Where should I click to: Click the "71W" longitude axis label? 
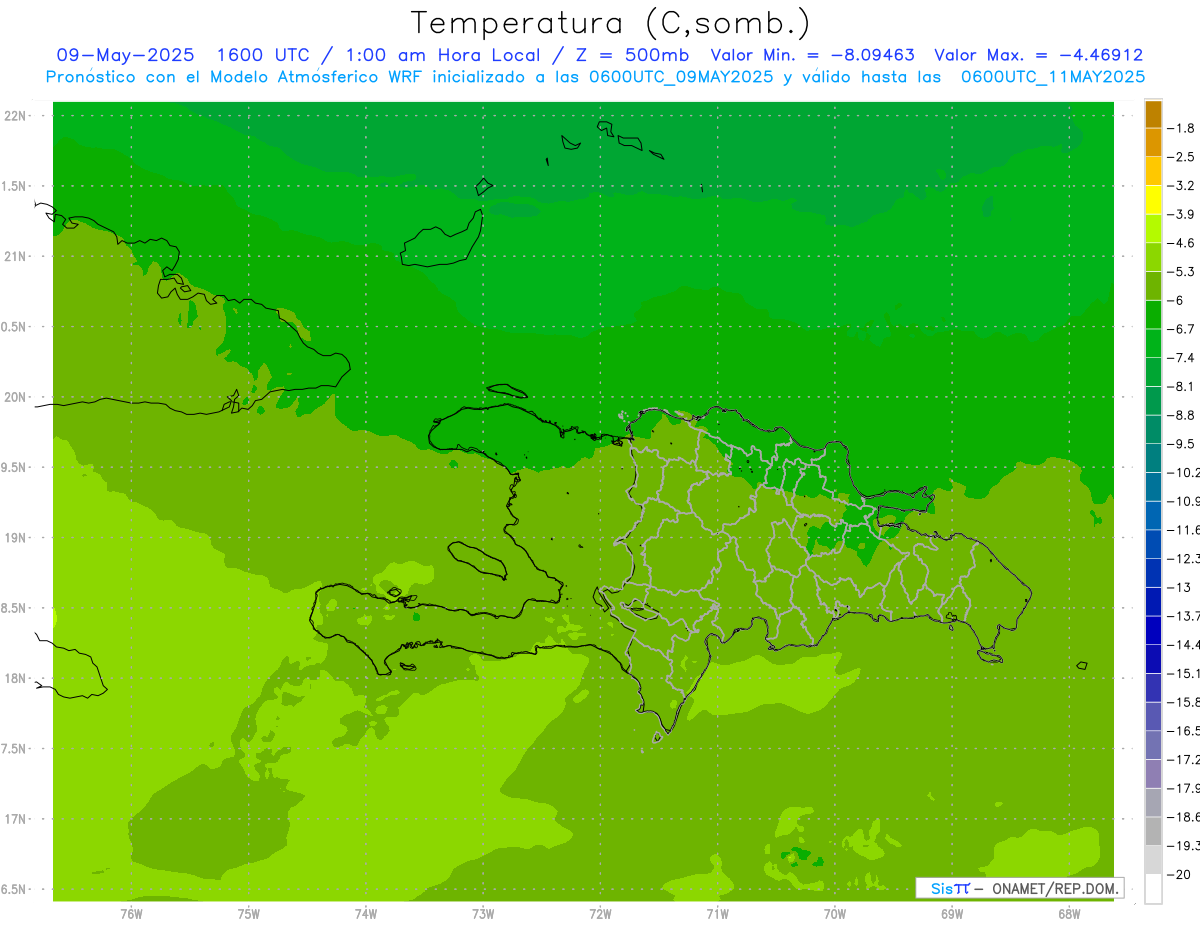pos(717,913)
